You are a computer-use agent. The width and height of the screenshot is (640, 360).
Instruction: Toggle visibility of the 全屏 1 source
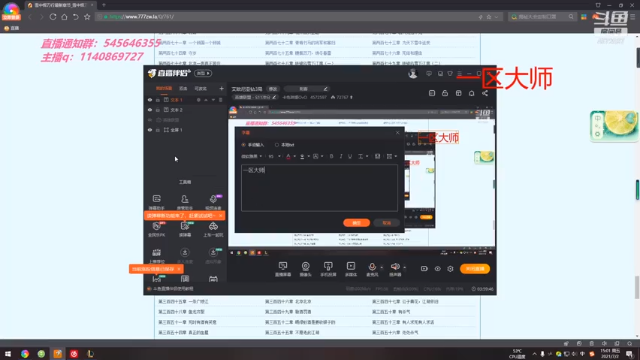(150, 130)
